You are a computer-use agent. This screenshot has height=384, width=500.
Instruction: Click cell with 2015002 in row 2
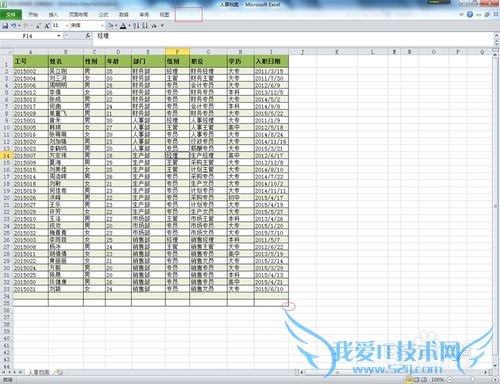click(x=31, y=71)
